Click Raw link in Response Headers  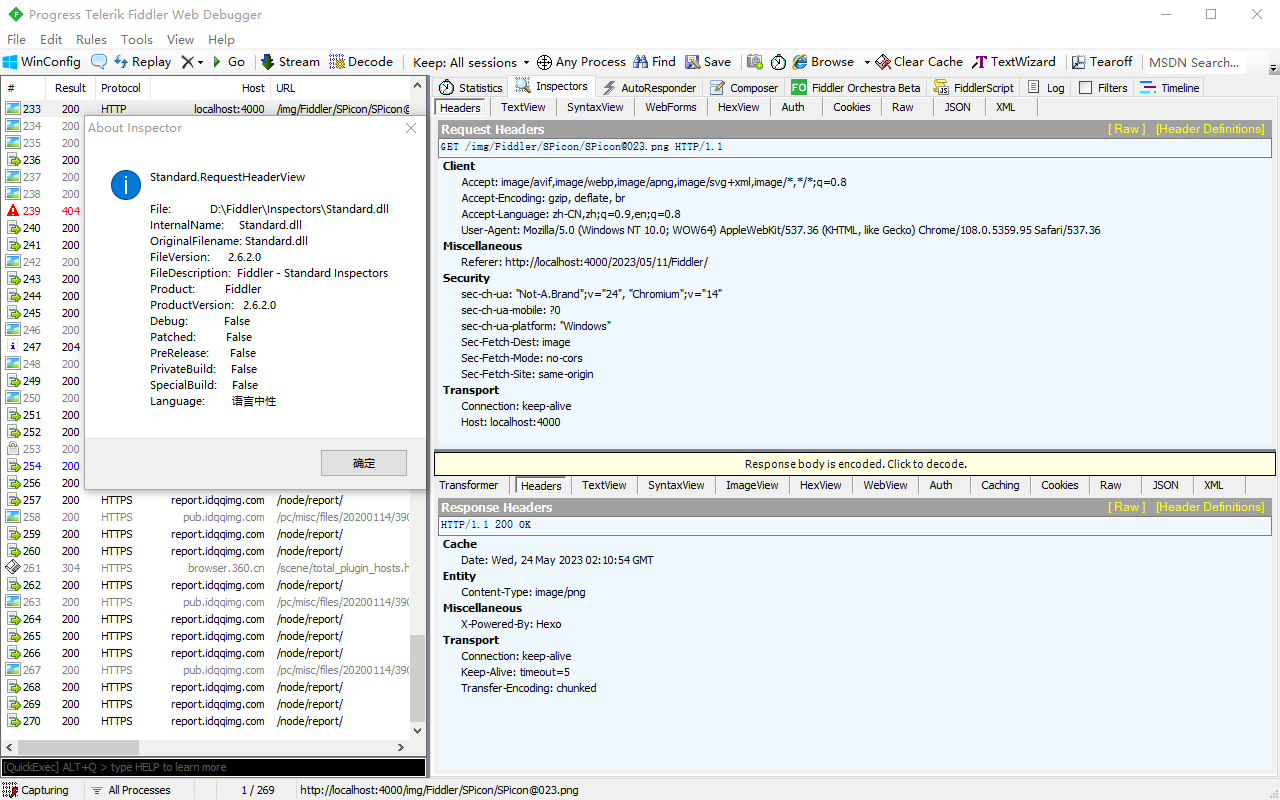(1127, 507)
